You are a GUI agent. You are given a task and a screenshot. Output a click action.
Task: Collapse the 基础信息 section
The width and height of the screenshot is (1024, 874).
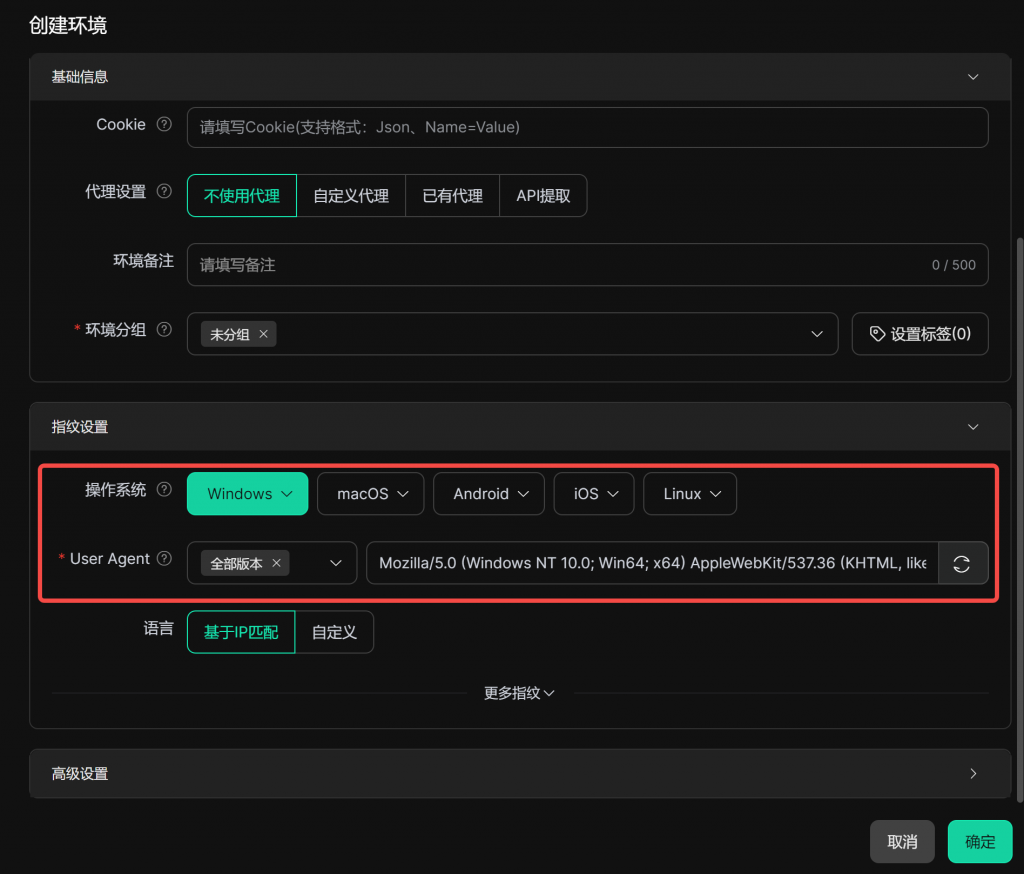coord(973,77)
